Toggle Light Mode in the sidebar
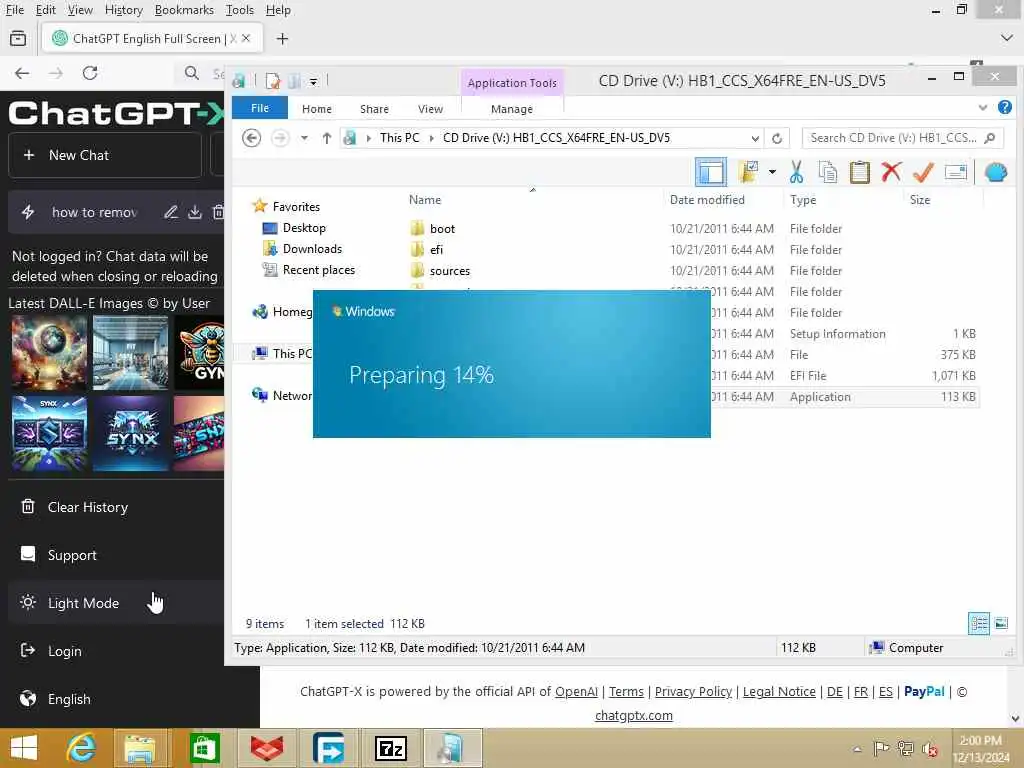This screenshot has width=1024, height=768. (83, 603)
